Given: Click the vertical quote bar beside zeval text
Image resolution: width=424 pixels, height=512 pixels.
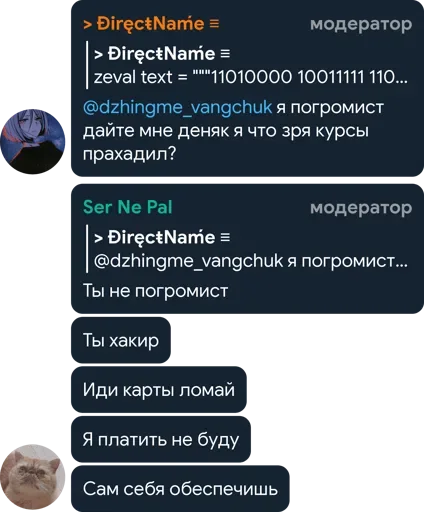Looking at the screenshot, I should pos(87,65).
